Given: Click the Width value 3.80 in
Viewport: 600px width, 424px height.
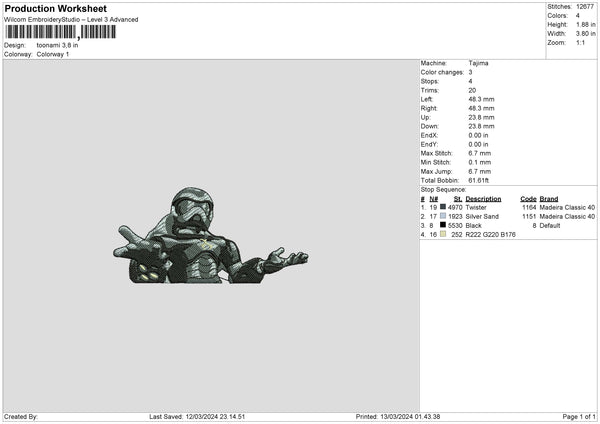Looking at the screenshot, I should click(x=585, y=34).
